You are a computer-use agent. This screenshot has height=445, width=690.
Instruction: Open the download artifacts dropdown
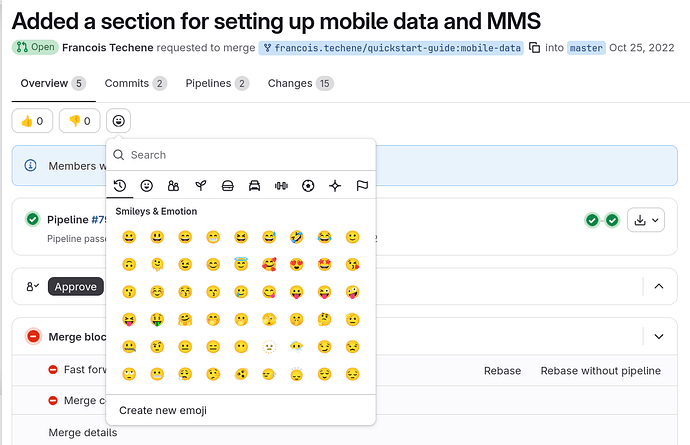pos(646,220)
